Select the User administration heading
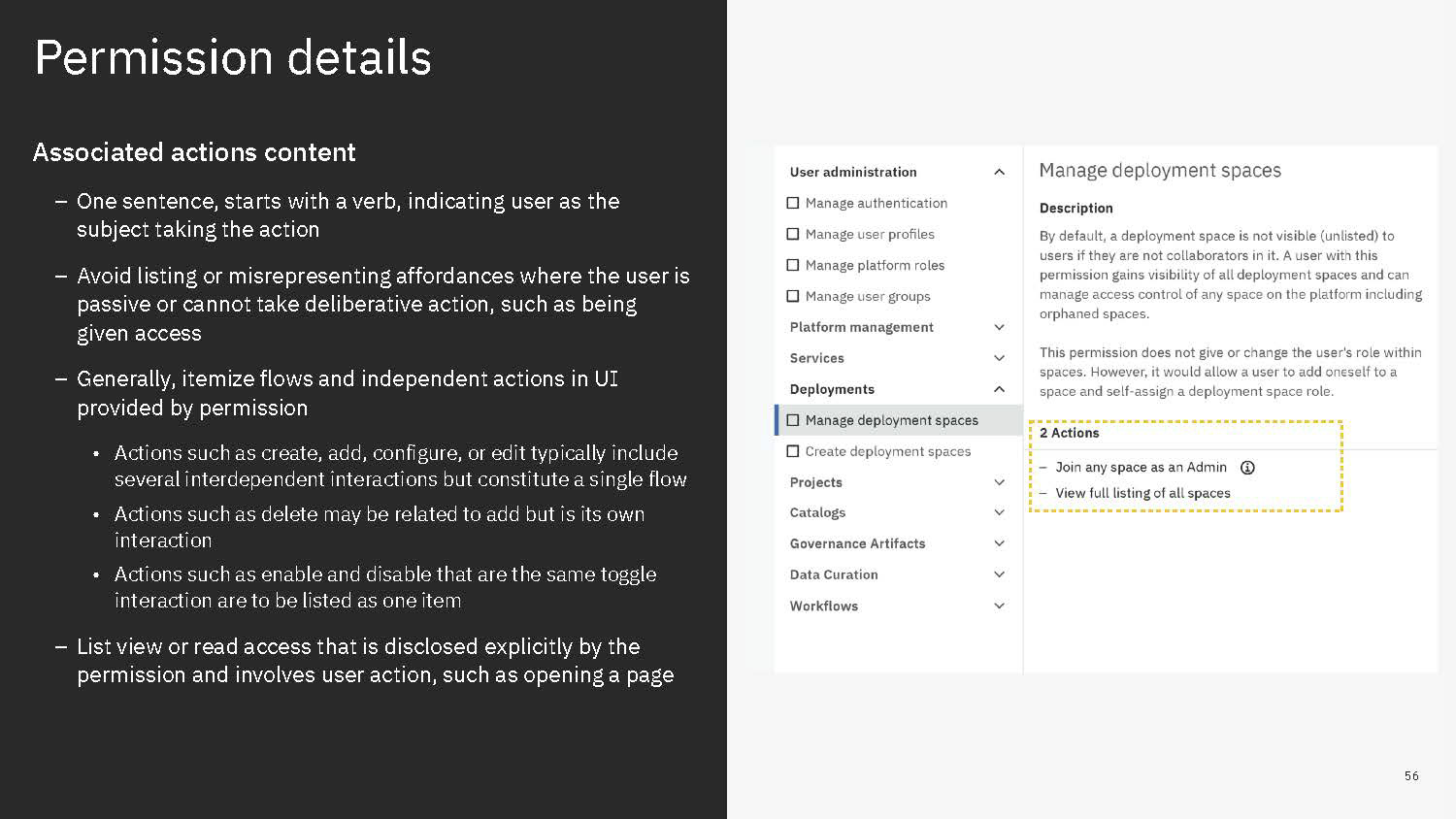The width and height of the screenshot is (1456, 819). coord(853,172)
